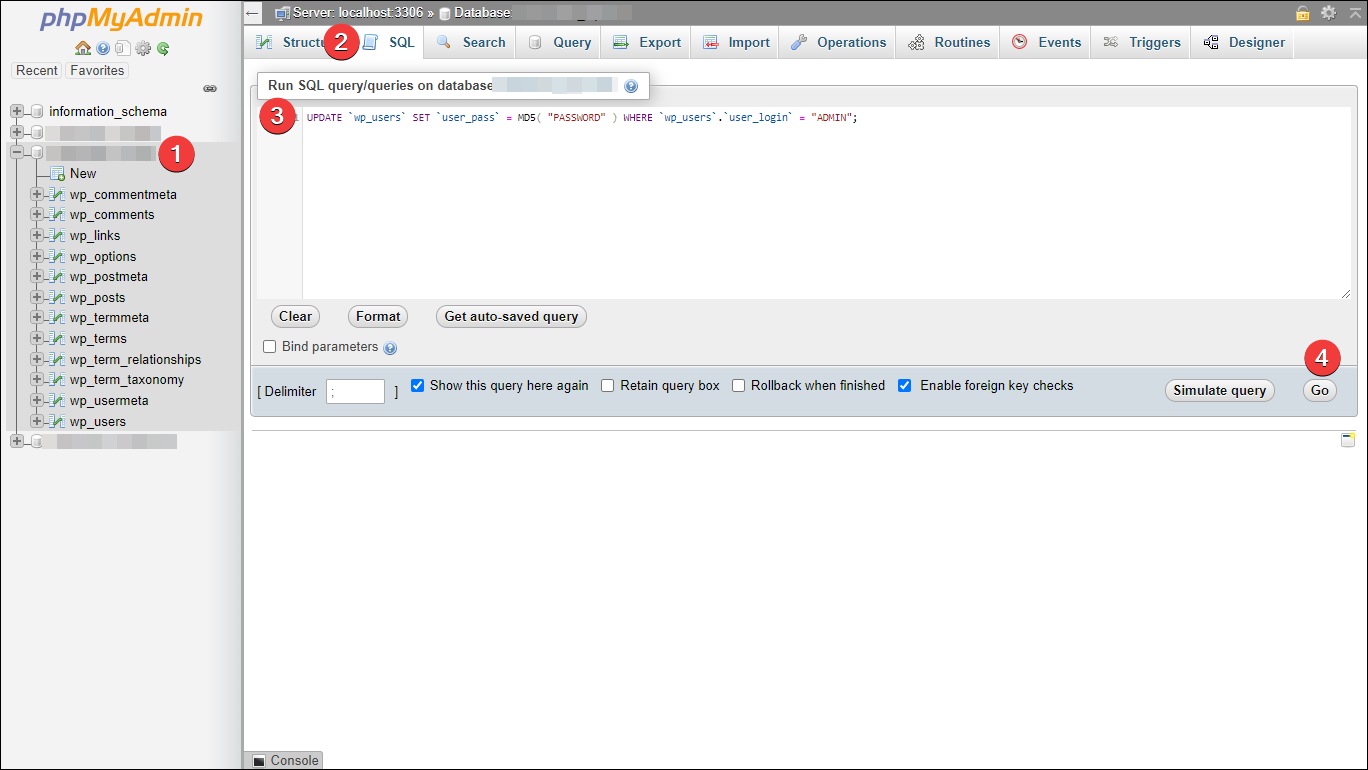Click the information_schema database icon
The width and height of the screenshot is (1368, 770).
click(37, 111)
